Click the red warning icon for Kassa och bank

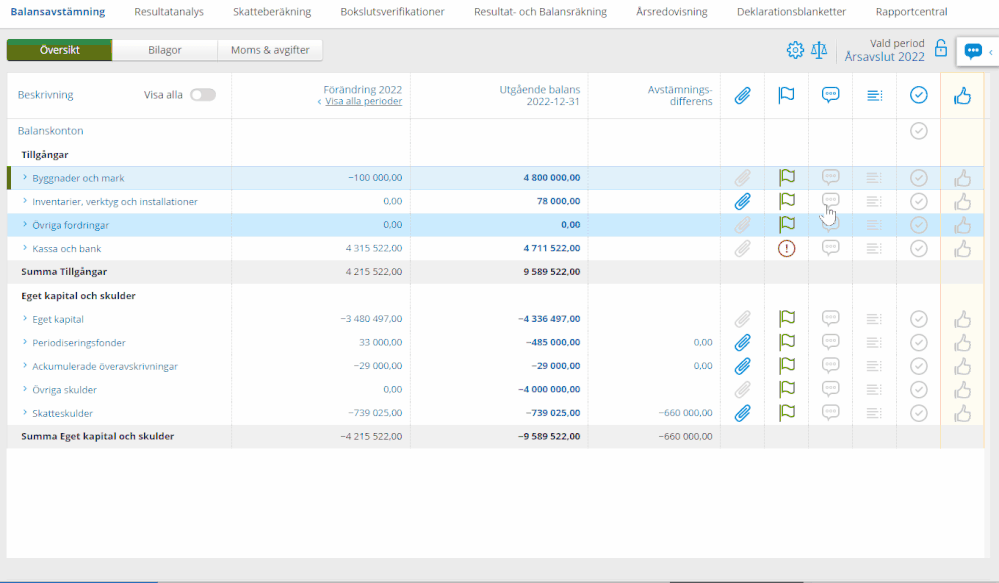786,248
